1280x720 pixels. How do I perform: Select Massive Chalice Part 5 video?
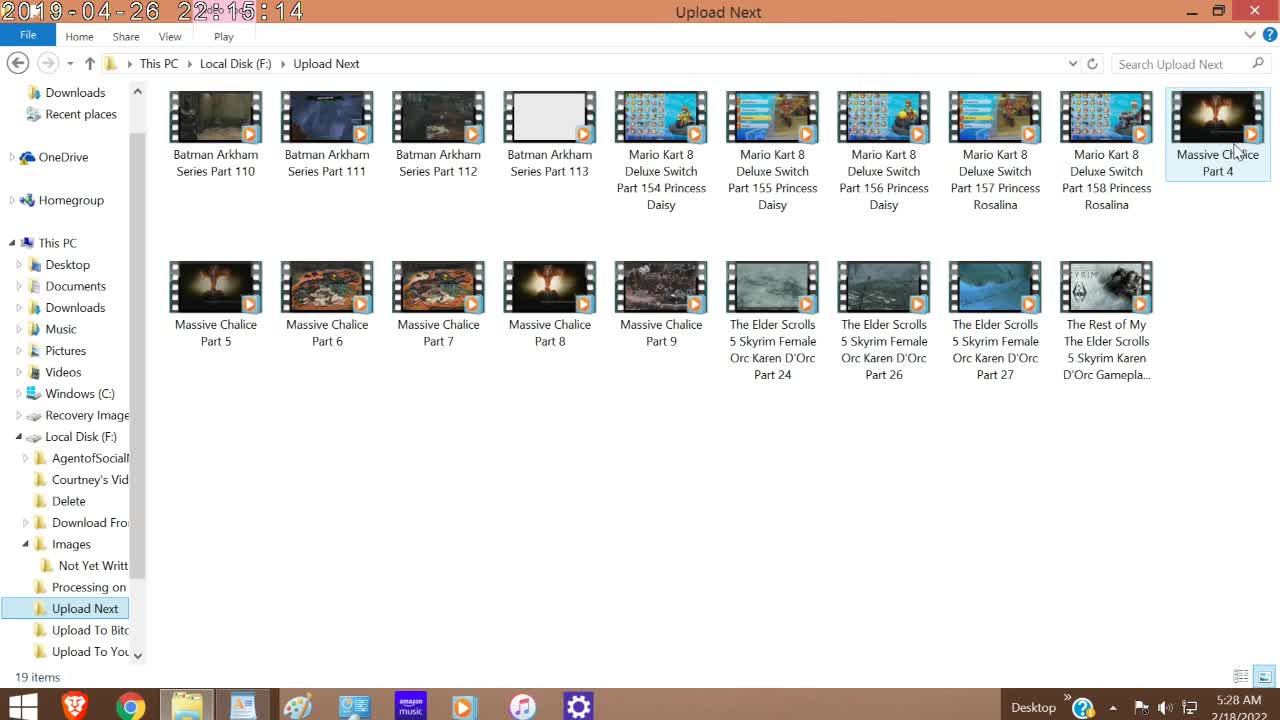pyautogui.click(x=216, y=305)
